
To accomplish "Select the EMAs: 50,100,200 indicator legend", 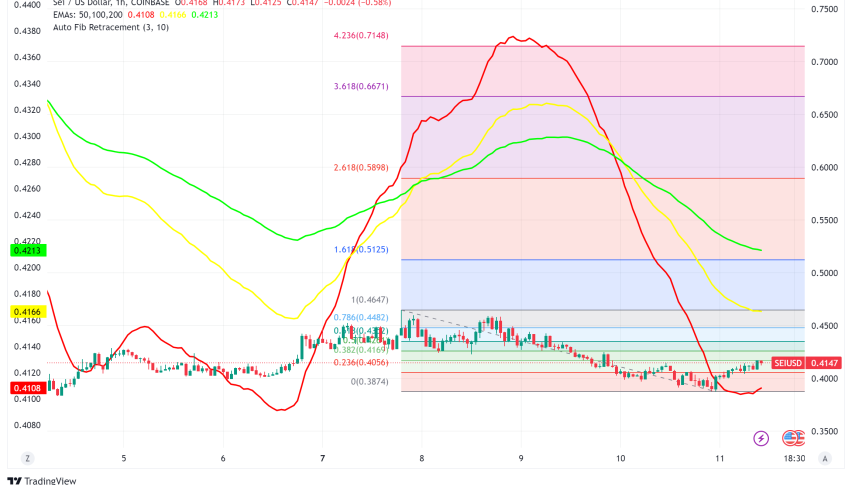I will [87, 15].
